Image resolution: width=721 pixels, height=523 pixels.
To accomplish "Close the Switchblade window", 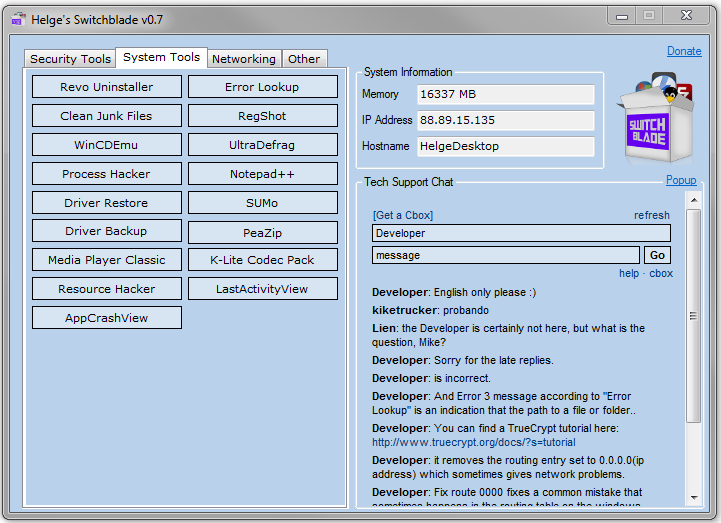I will click(x=686, y=16).
